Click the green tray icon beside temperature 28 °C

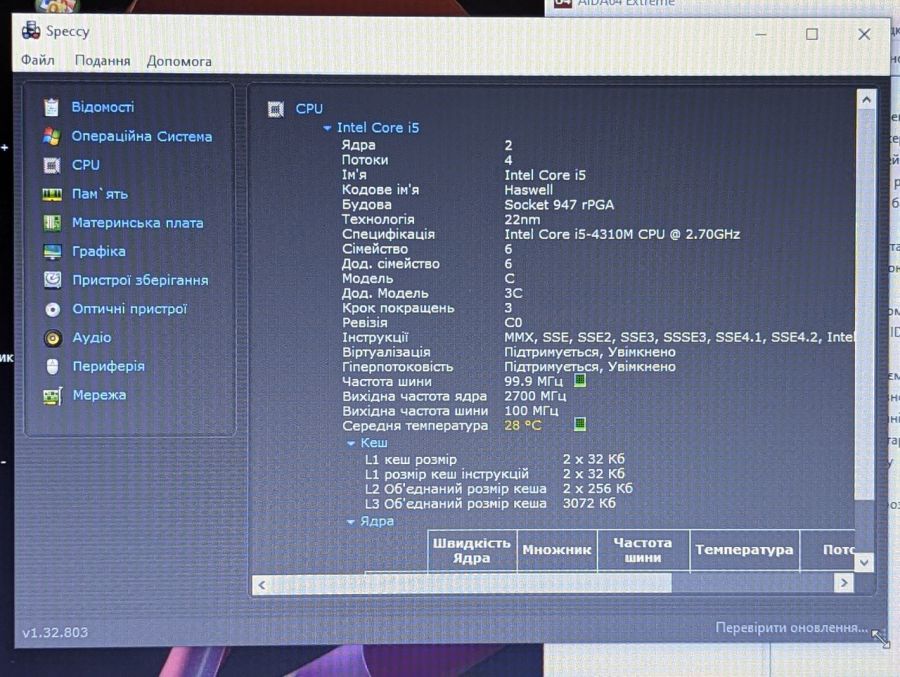(x=580, y=424)
